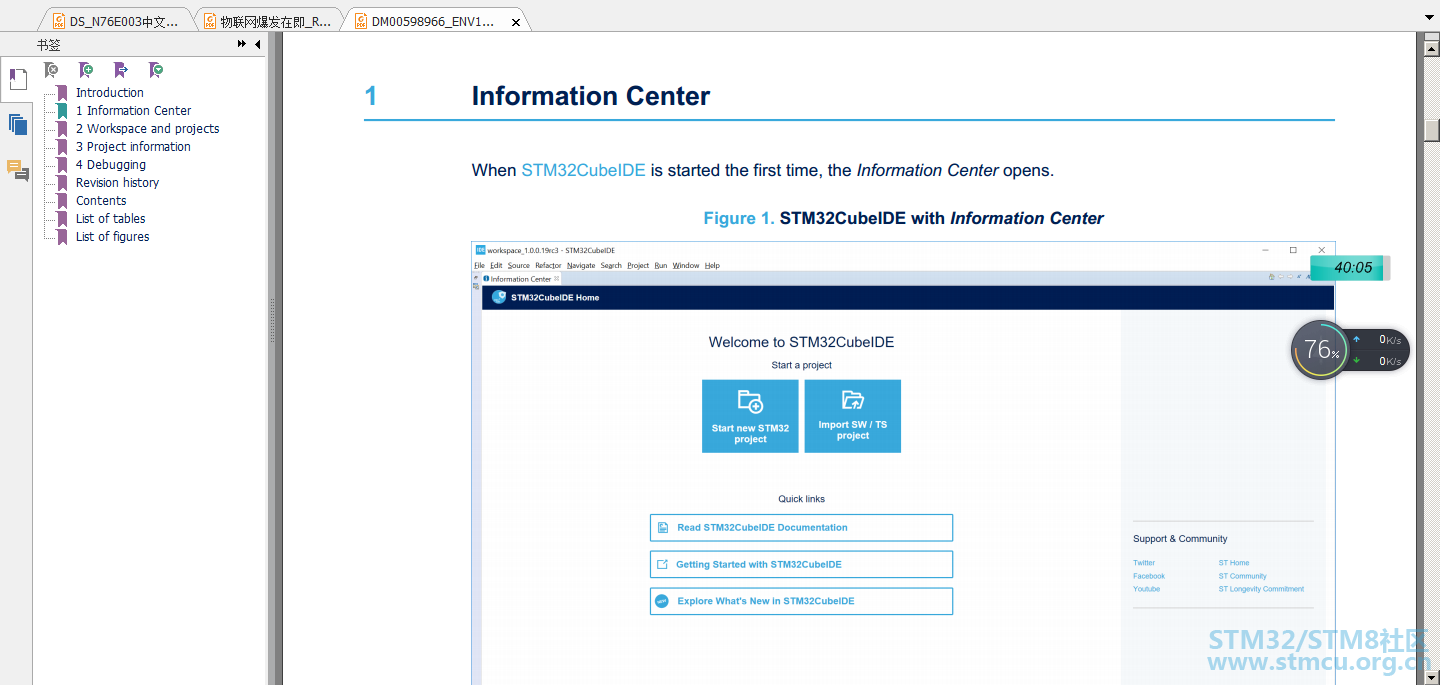Click the Navigate menu in the figure's menu bar
The height and width of the screenshot is (685, 1440).
pyautogui.click(x=581, y=266)
